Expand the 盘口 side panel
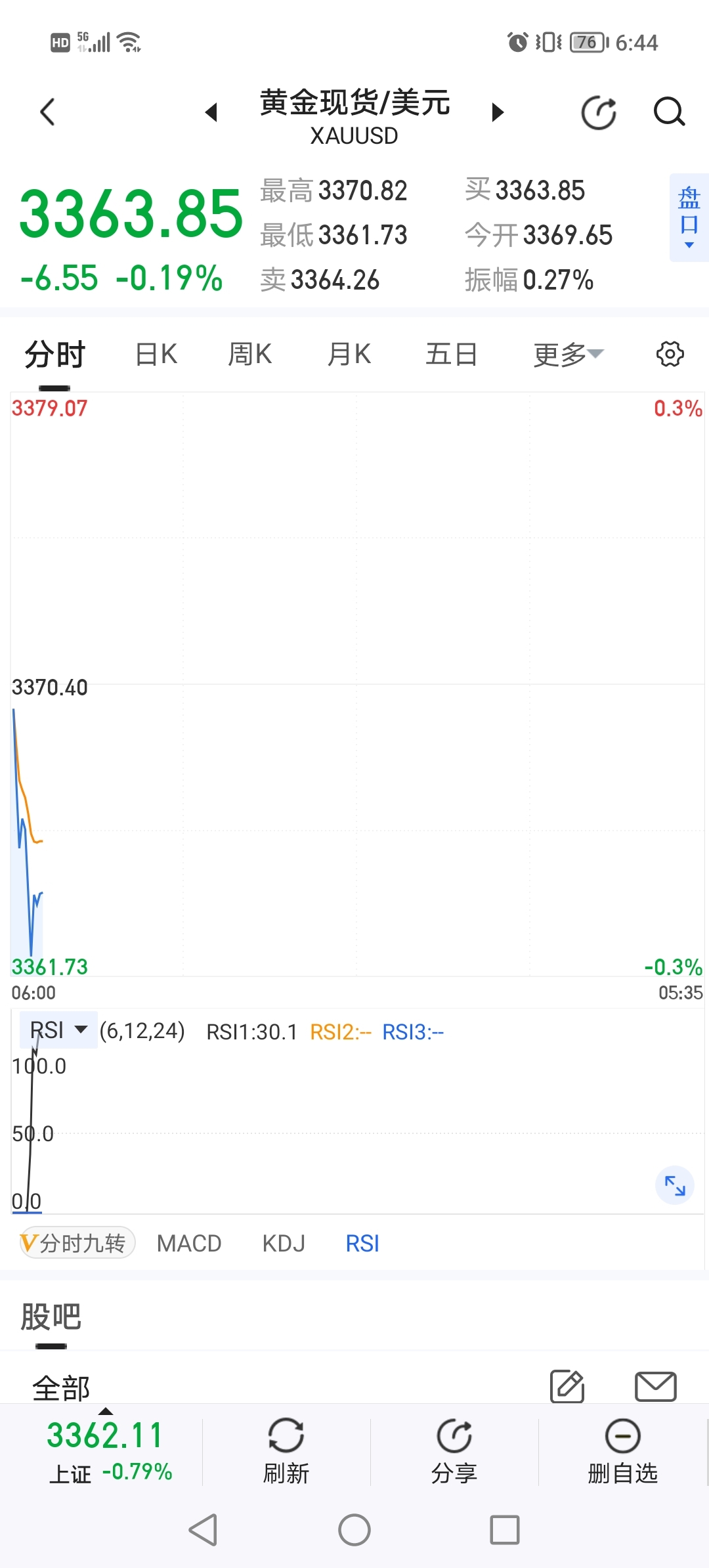The height and width of the screenshot is (1568, 709). [x=689, y=217]
